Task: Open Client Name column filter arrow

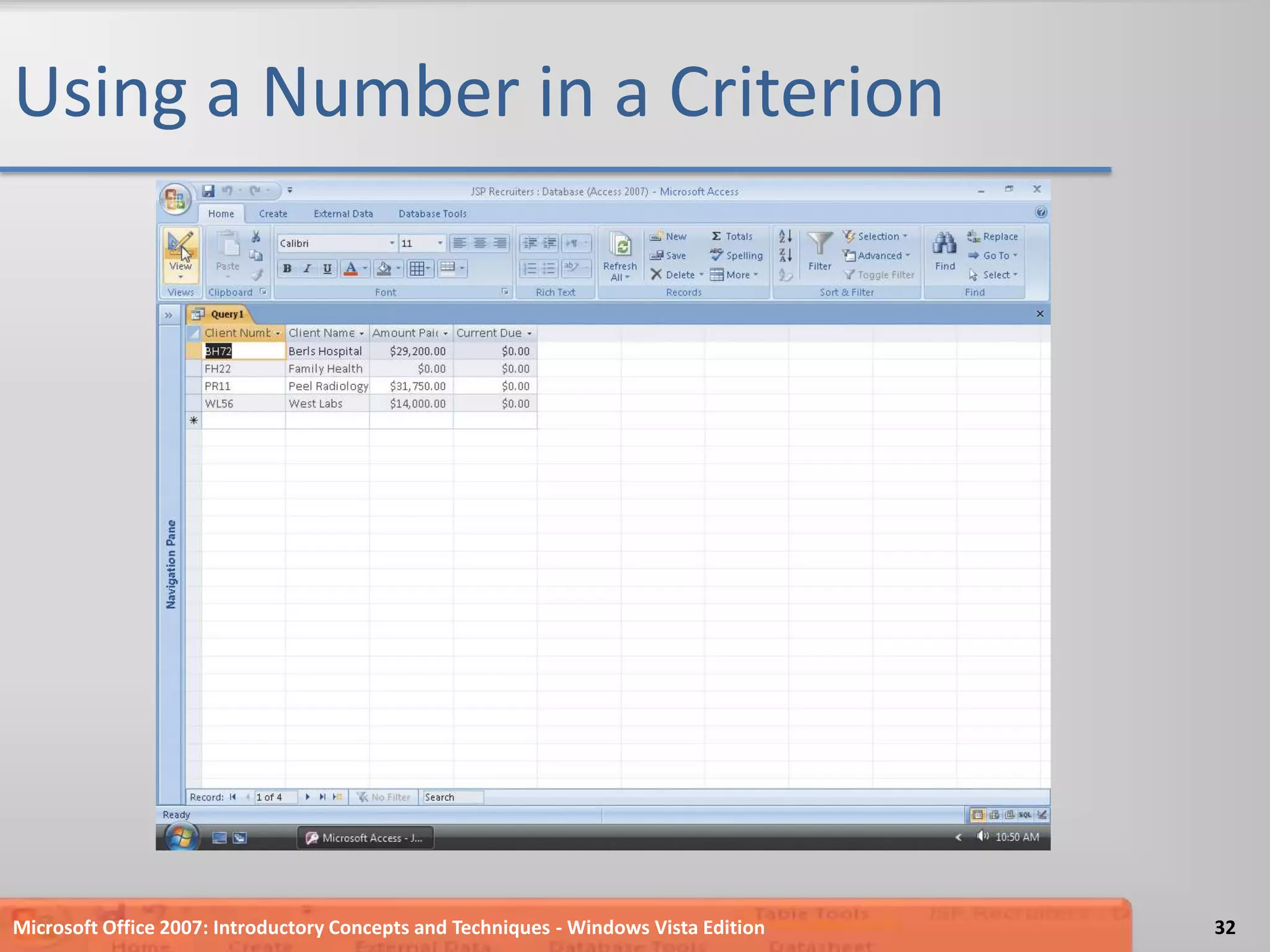Action: tap(362, 333)
